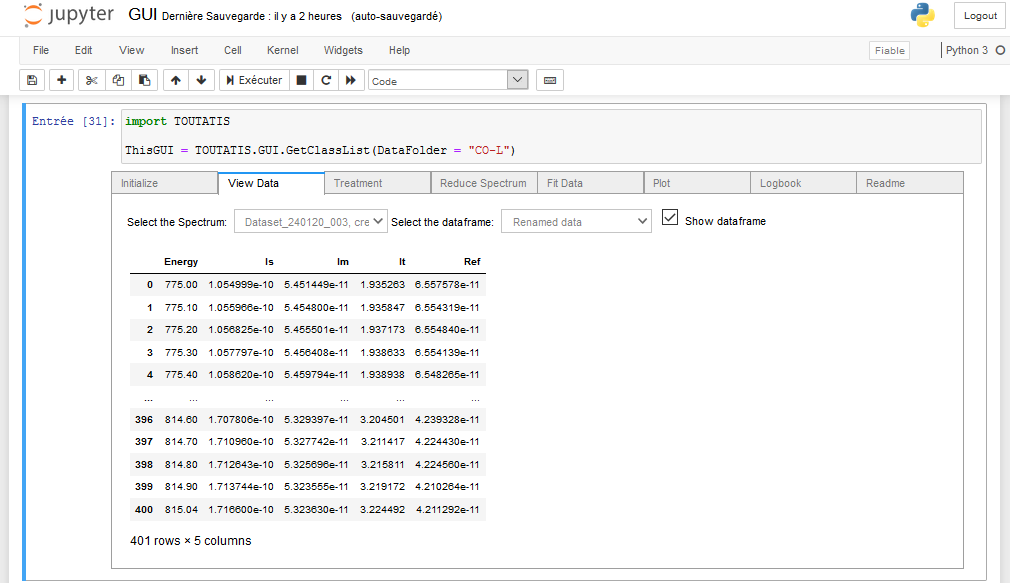Restart kernel and run all icon
Image resolution: width=1010 pixels, height=583 pixels.
point(351,81)
